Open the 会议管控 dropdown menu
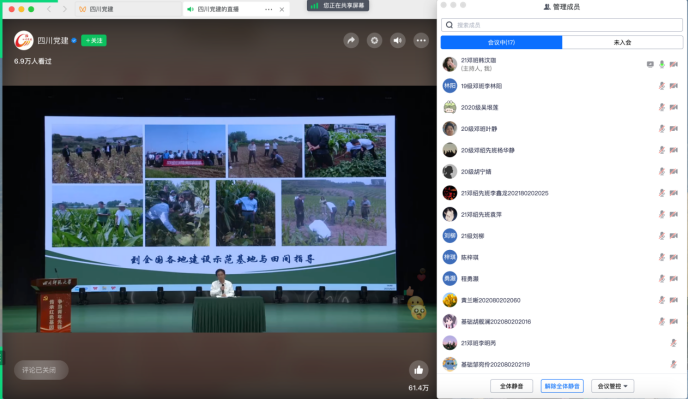Viewport: 689px width, 399px height. click(x=612, y=386)
